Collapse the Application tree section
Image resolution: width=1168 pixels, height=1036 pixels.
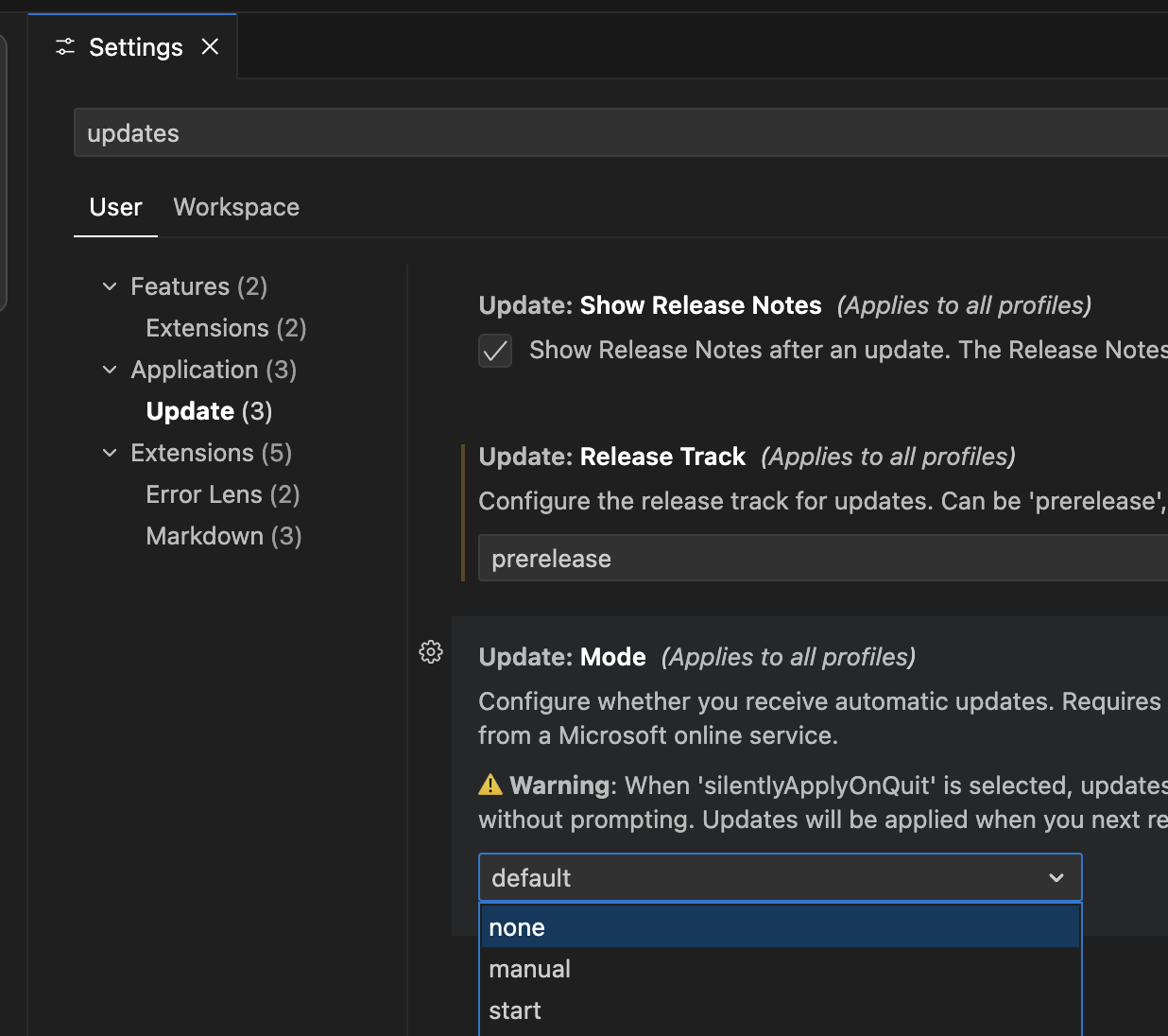click(x=110, y=370)
